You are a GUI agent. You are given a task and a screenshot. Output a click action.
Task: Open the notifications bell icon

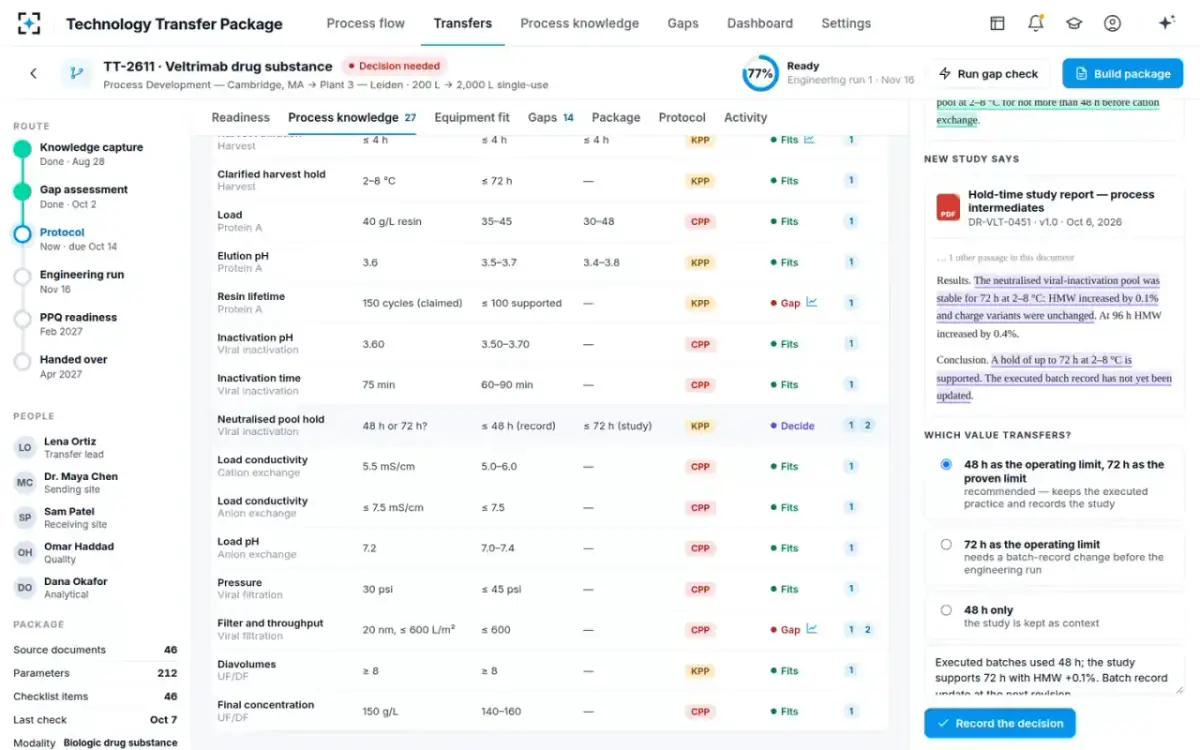[x=1036, y=23]
